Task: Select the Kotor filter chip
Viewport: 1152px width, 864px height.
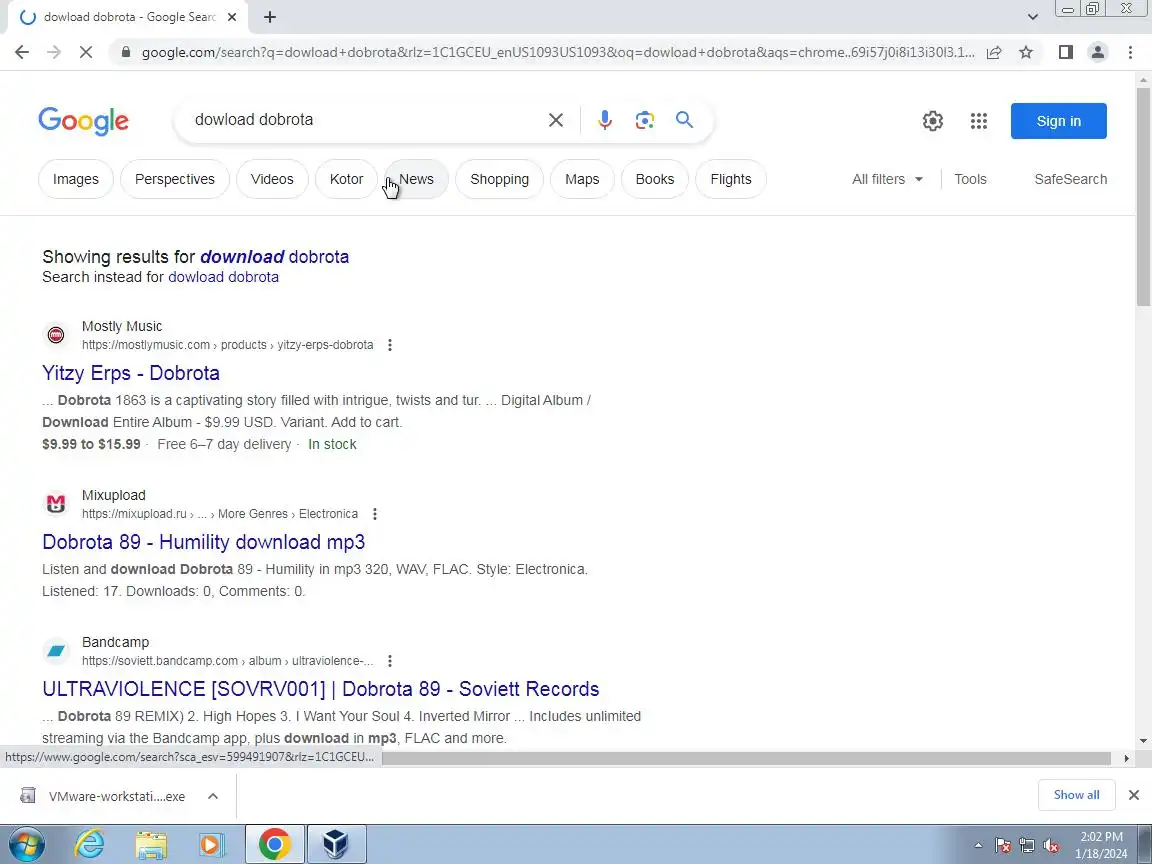Action: 346,179
